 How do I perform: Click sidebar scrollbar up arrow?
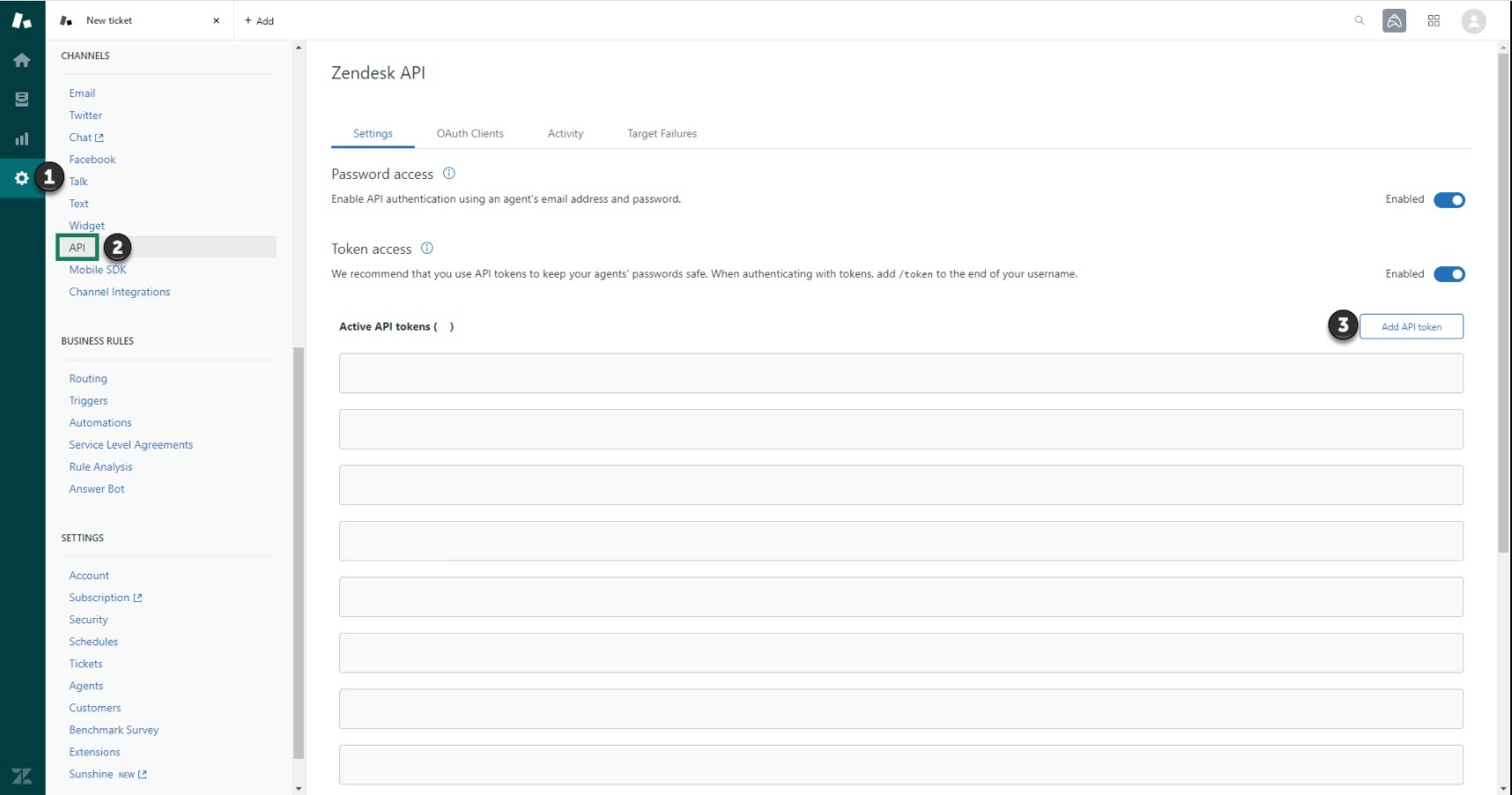pos(299,48)
